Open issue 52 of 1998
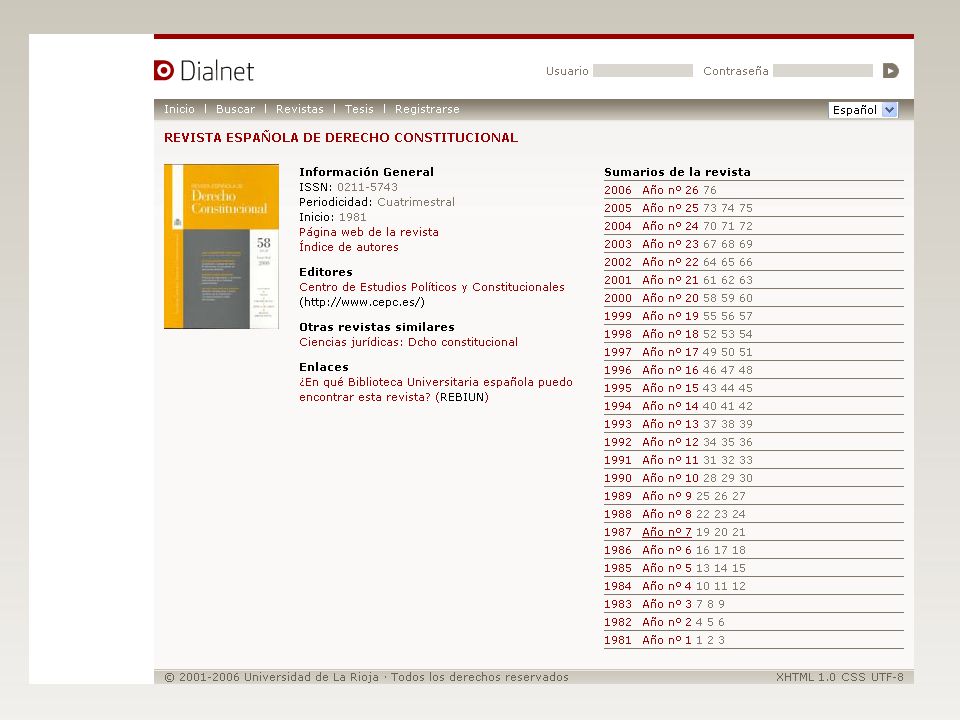 pyautogui.click(x=710, y=334)
